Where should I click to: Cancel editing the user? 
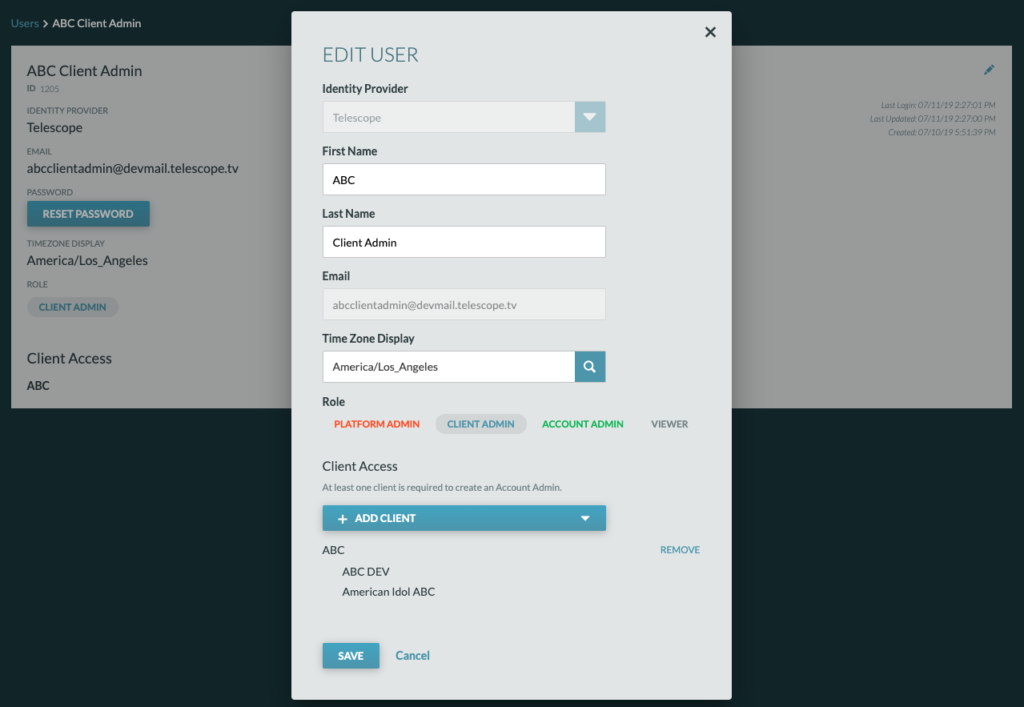click(x=412, y=656)
